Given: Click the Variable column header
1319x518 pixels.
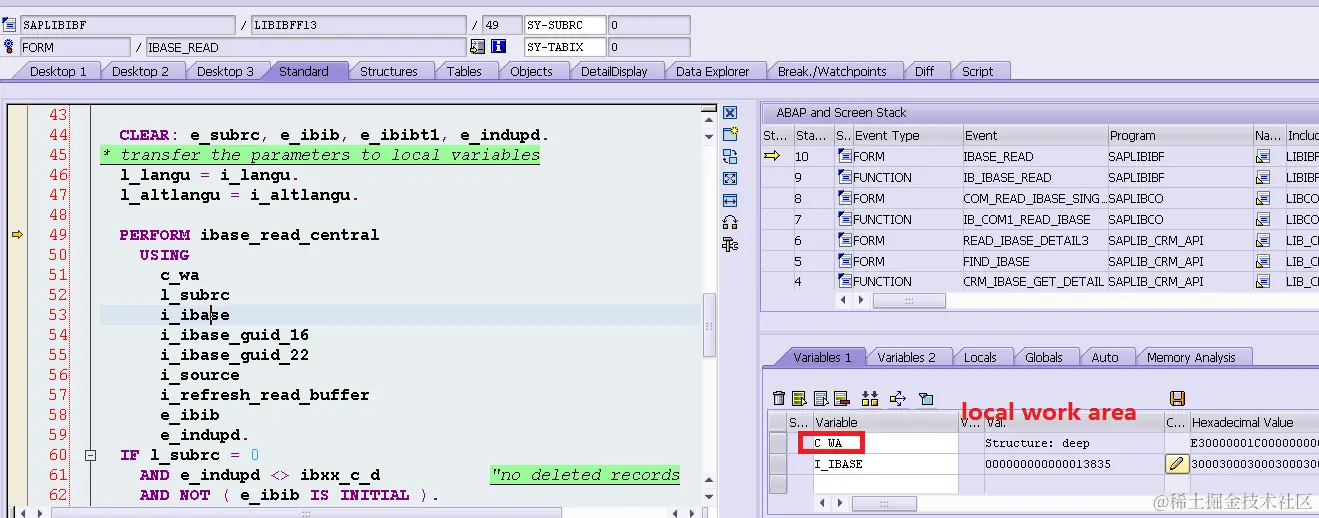Looking at the screenshot, I should (x=885, y=422).
